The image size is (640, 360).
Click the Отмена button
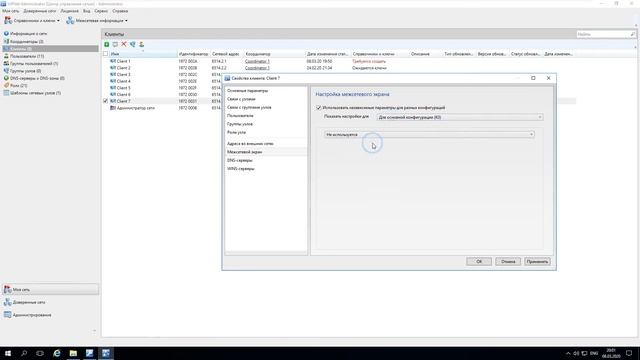click(x=508, y=262)
